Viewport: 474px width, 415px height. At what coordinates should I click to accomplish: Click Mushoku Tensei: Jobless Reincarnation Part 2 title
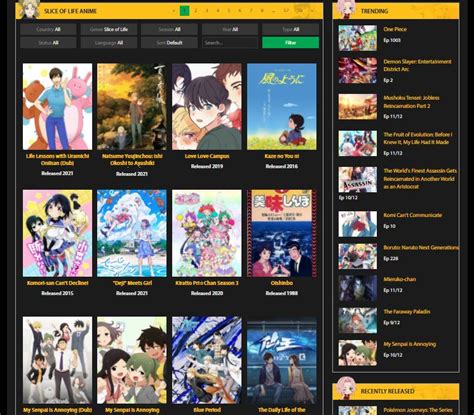coord(411,102)
